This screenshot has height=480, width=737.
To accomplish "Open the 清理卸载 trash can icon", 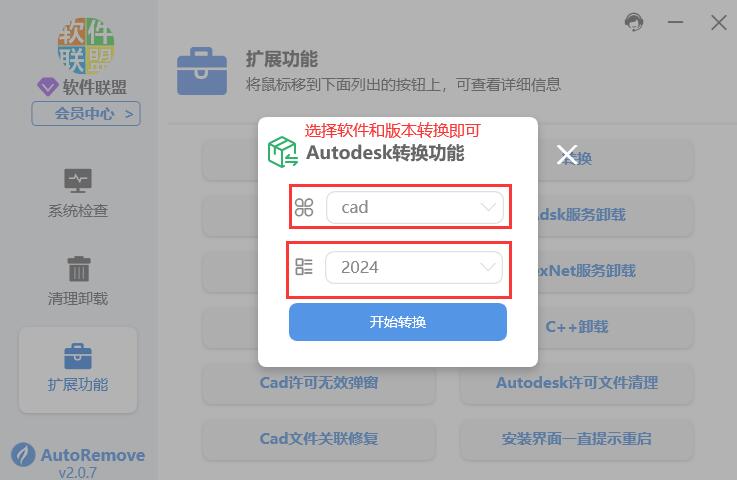I will point(79,269).
